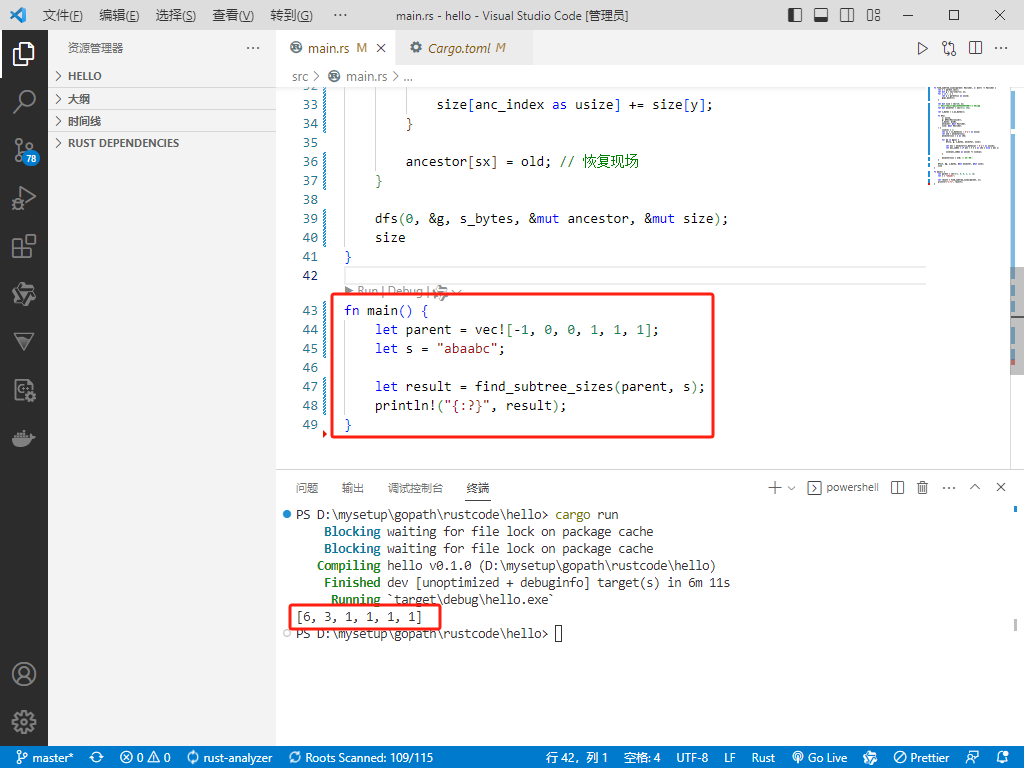The width and height of the screenshot is (1024, 768).
Task: Split the editor to the right
Action: click(976, 48)
